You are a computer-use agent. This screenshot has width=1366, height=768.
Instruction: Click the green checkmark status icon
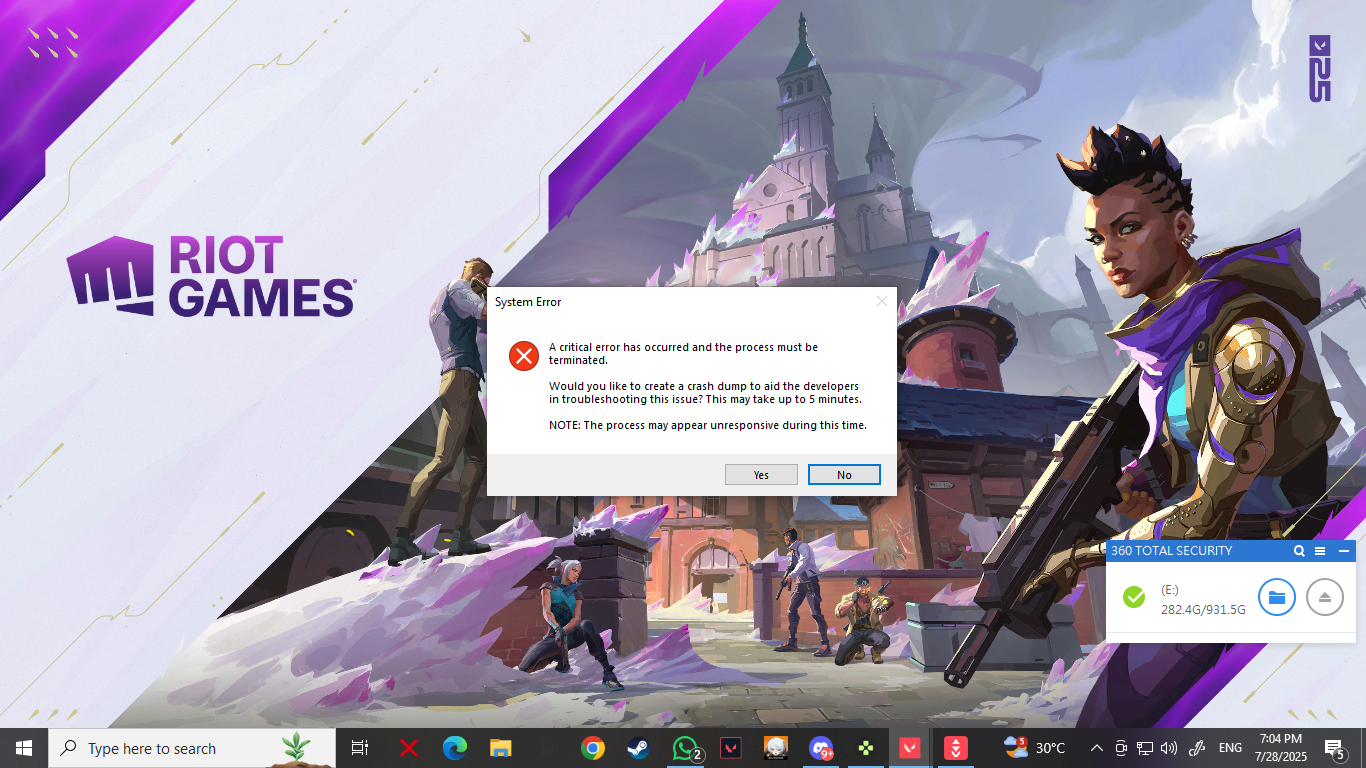1134,597
